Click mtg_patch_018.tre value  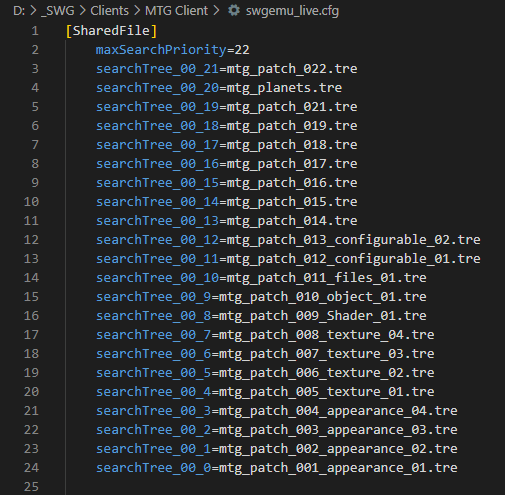pyautogui.click(x=292, y=145)
